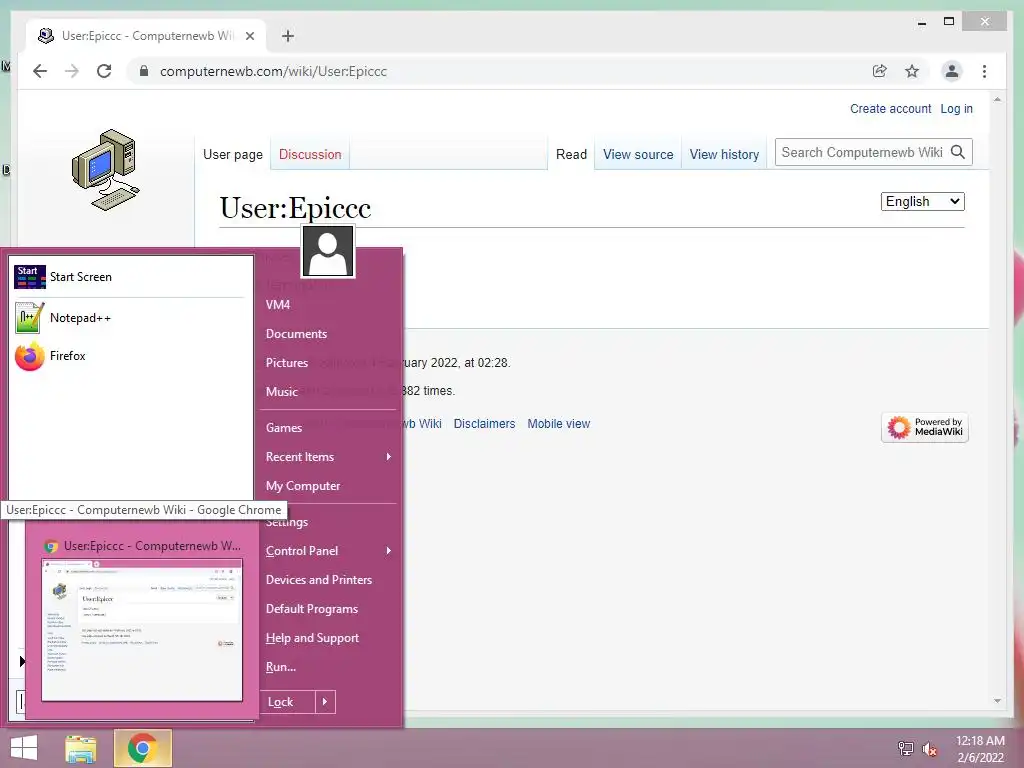Bookmark this page with the star

click(912, 71)
